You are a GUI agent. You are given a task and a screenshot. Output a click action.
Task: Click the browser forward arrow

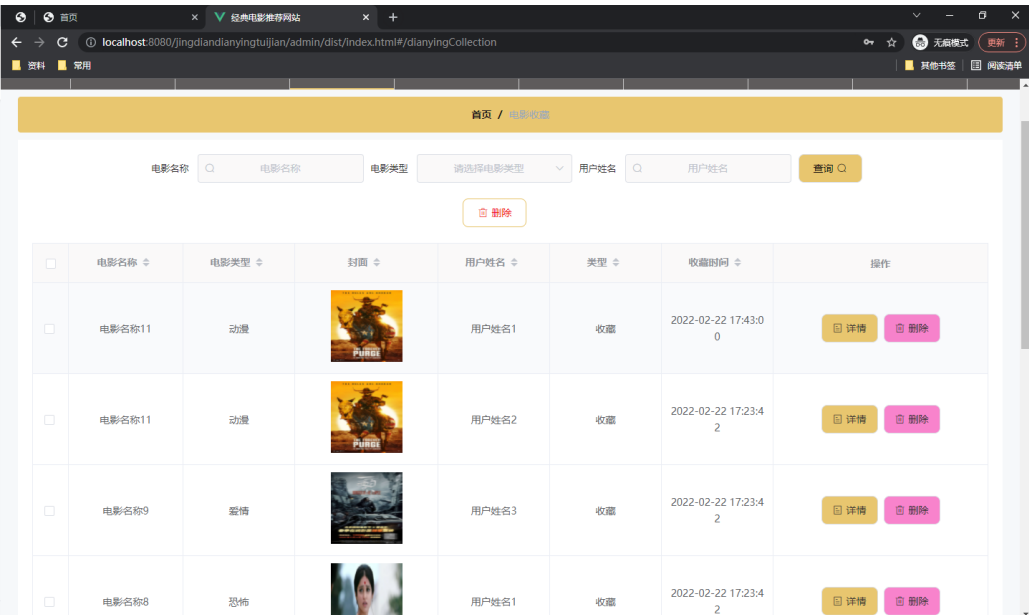point(39,42)
